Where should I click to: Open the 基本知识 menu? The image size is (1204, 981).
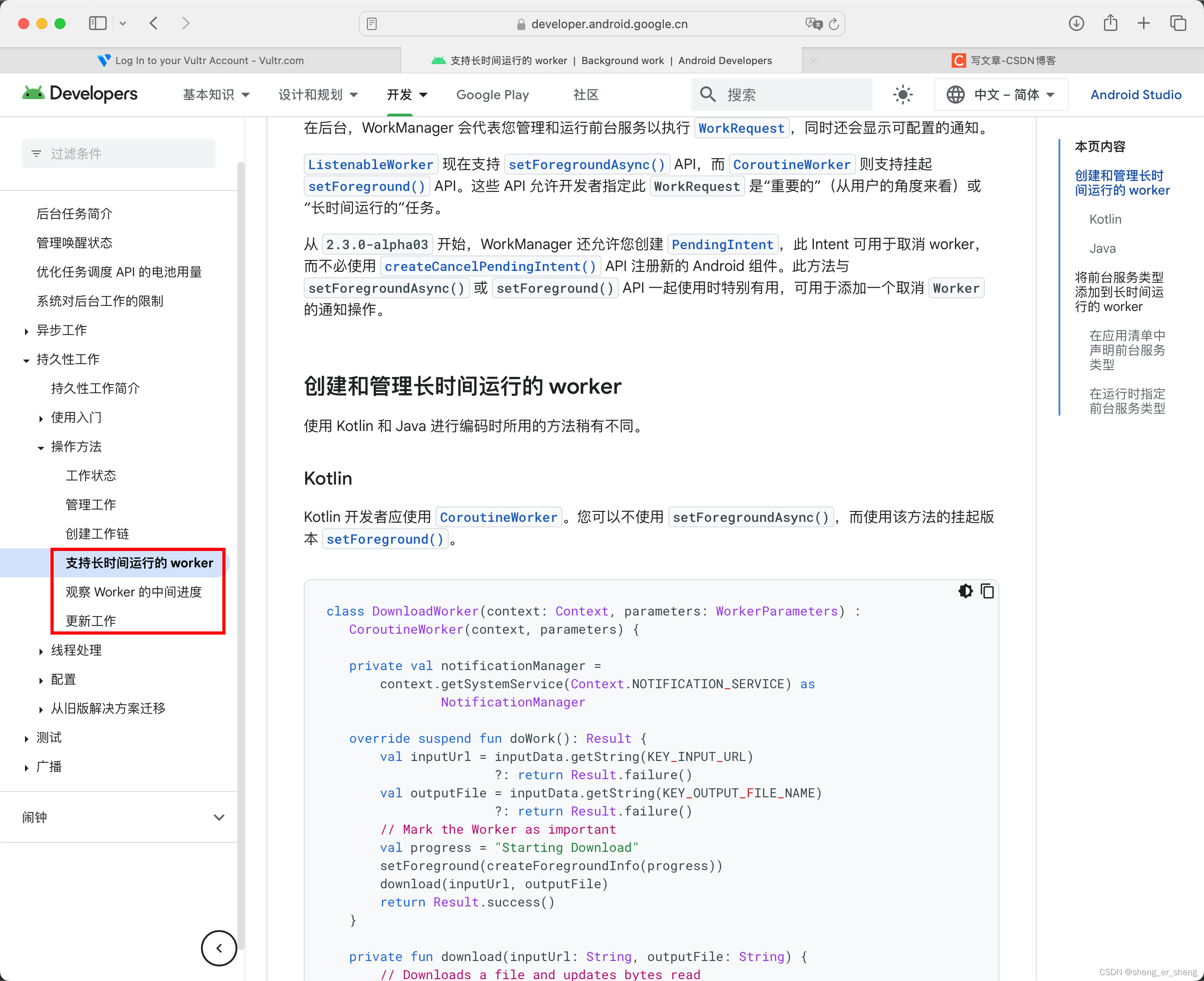point(216,95)
